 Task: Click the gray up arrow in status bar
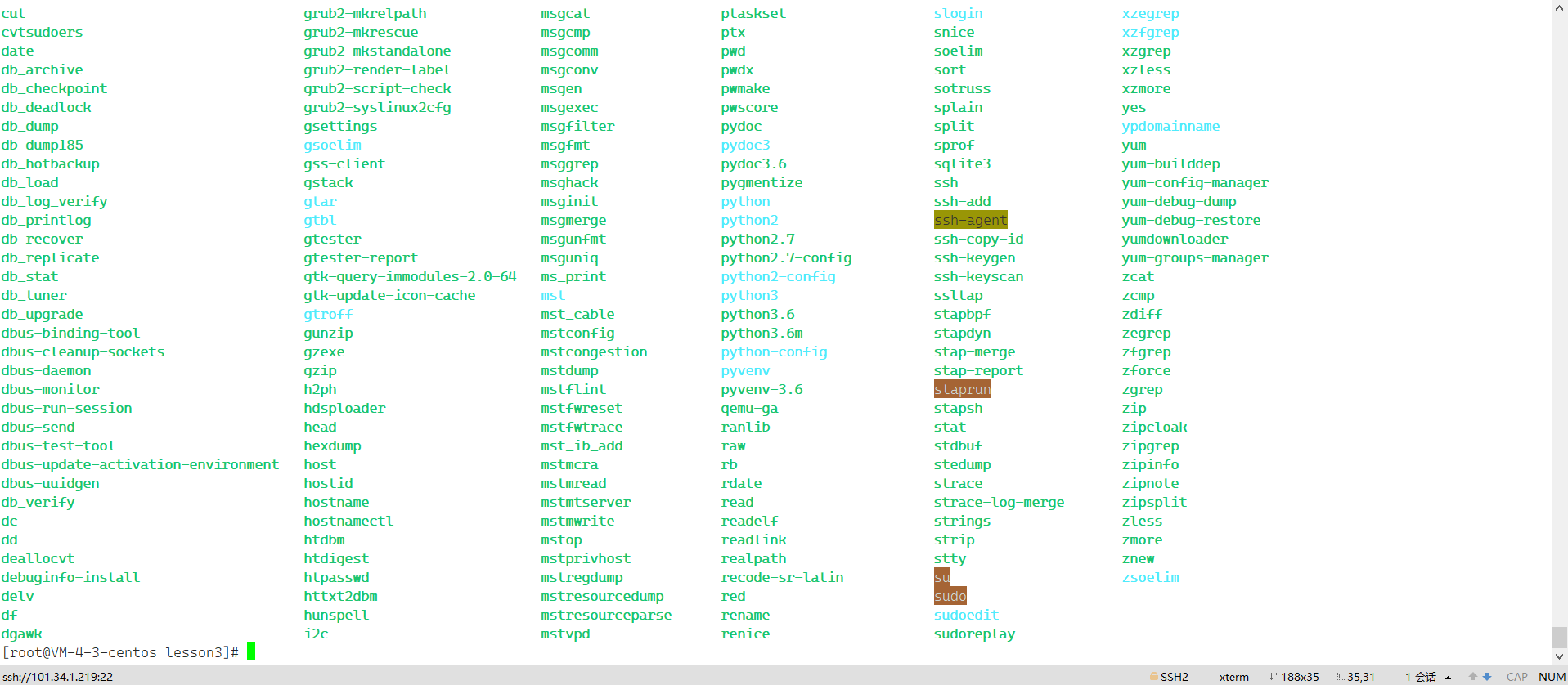point(1473,677)
